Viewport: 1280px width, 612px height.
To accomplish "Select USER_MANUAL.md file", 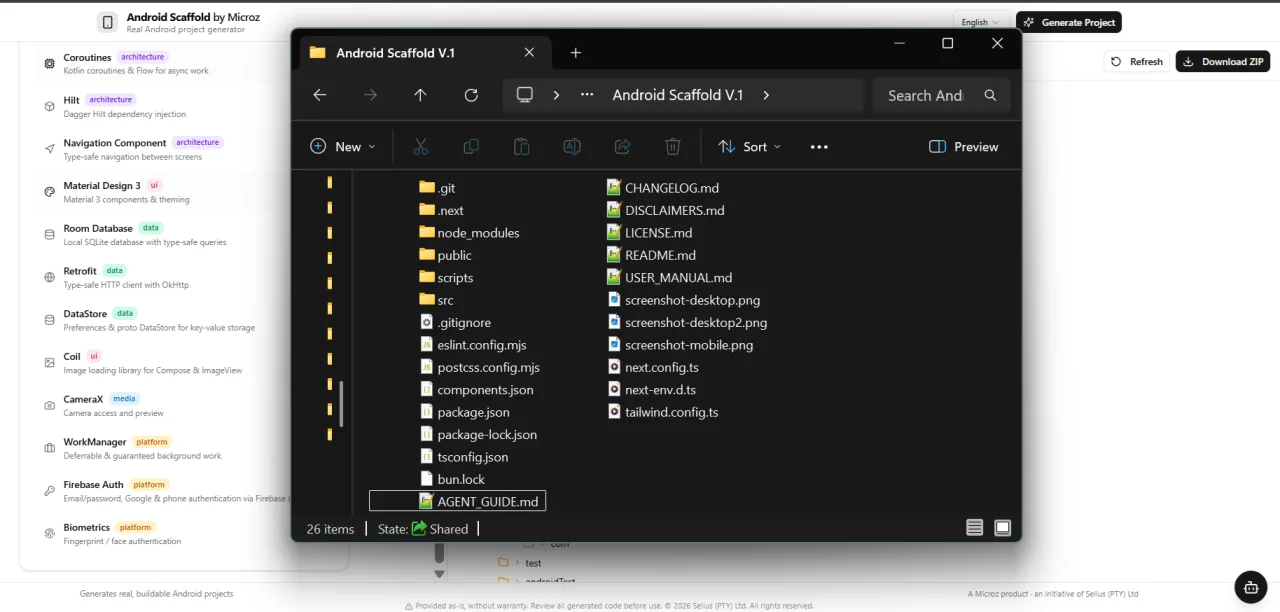I will 670,277.
